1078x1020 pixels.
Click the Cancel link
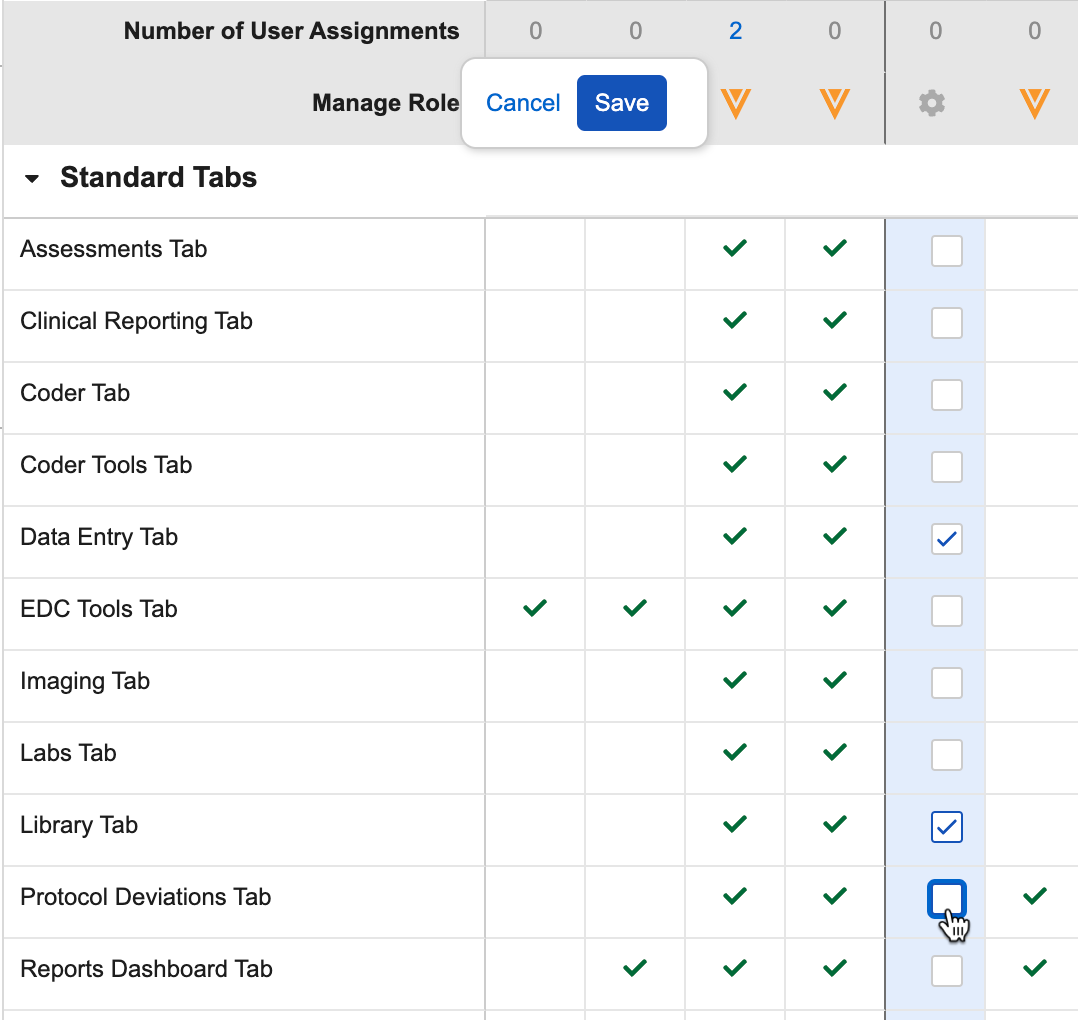(x=523, y=103)
